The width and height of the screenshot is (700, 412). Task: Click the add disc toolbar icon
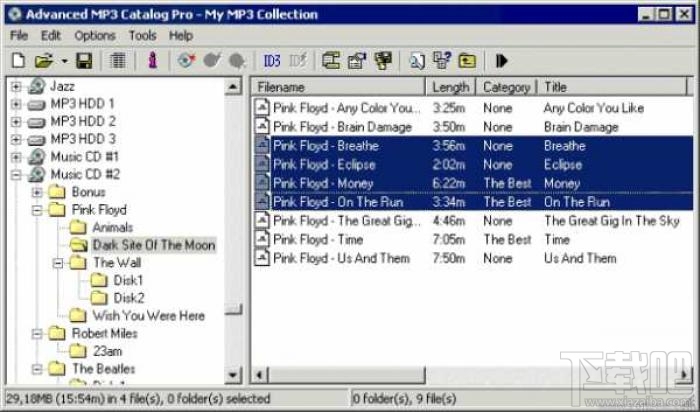click(187, 60)
